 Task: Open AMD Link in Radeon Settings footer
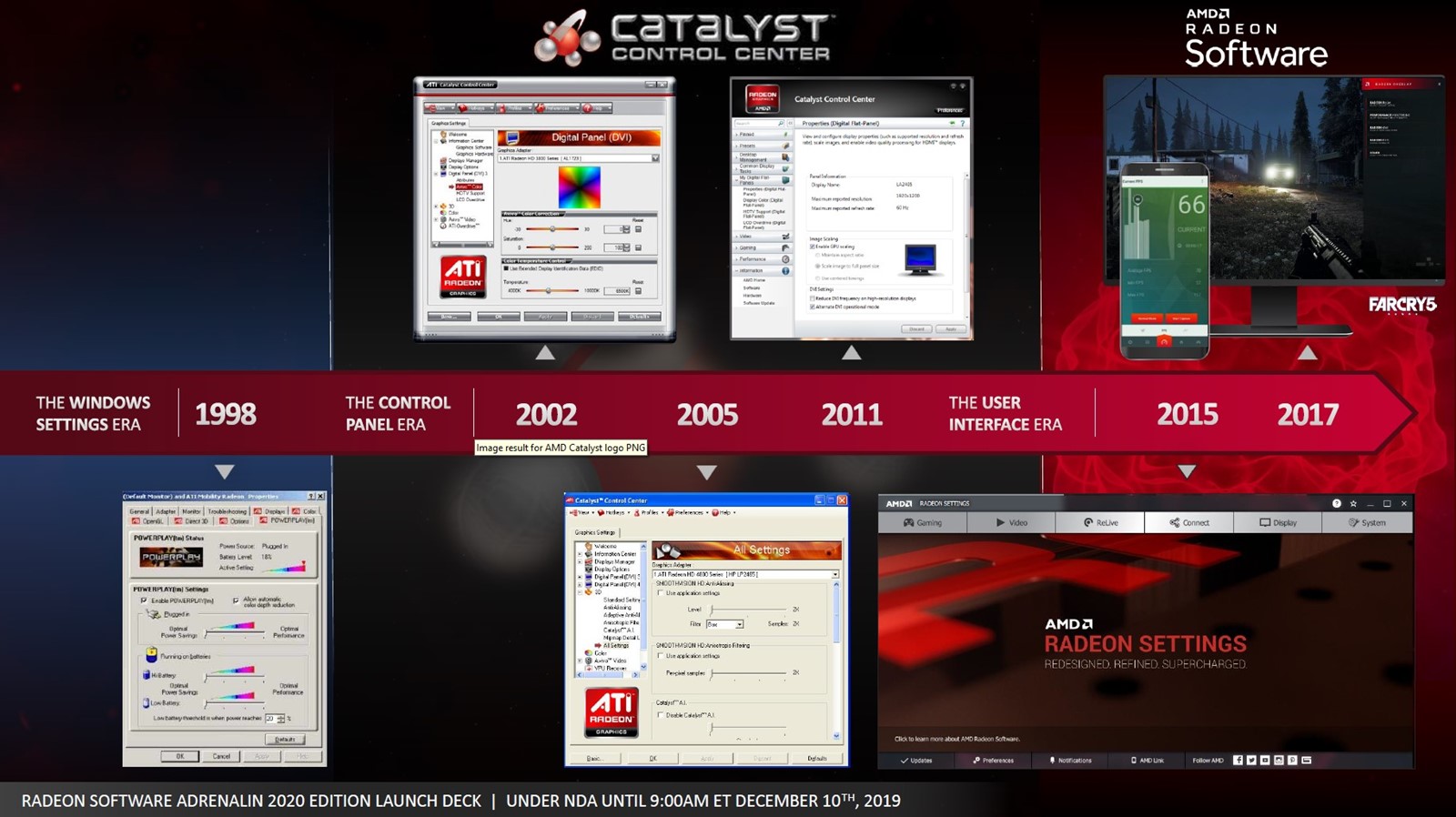[x=1147, y=761]
